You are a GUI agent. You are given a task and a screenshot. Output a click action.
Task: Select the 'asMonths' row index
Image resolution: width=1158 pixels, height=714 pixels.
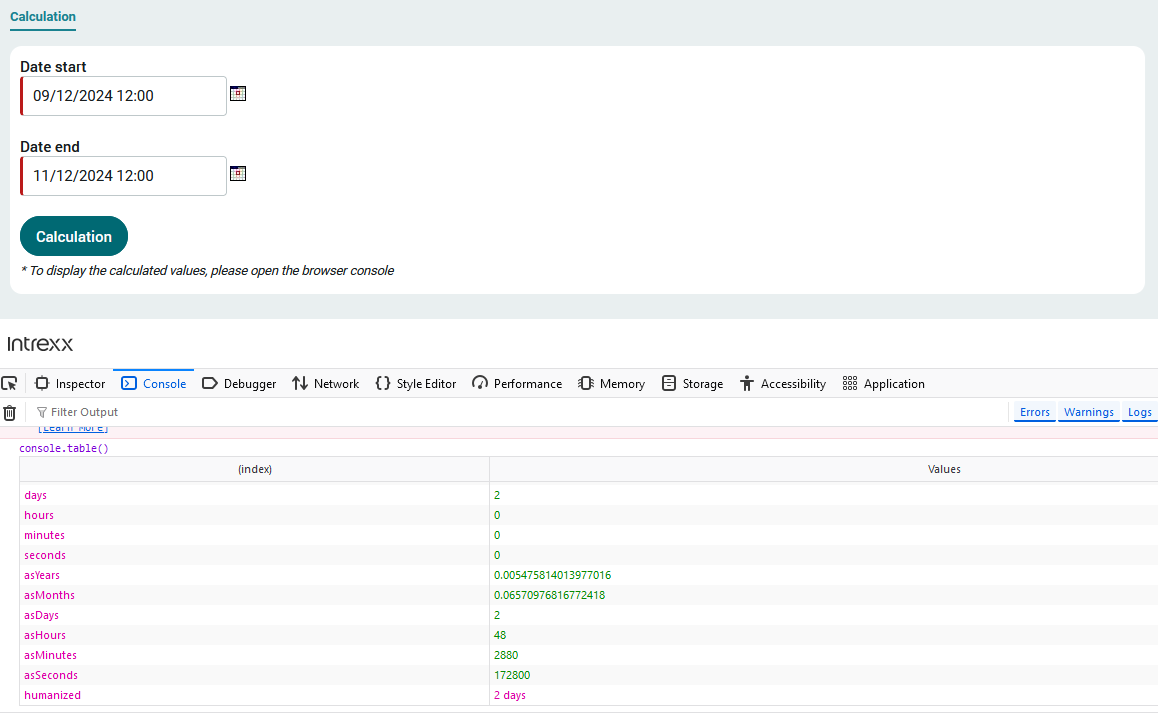click(49, 594)
